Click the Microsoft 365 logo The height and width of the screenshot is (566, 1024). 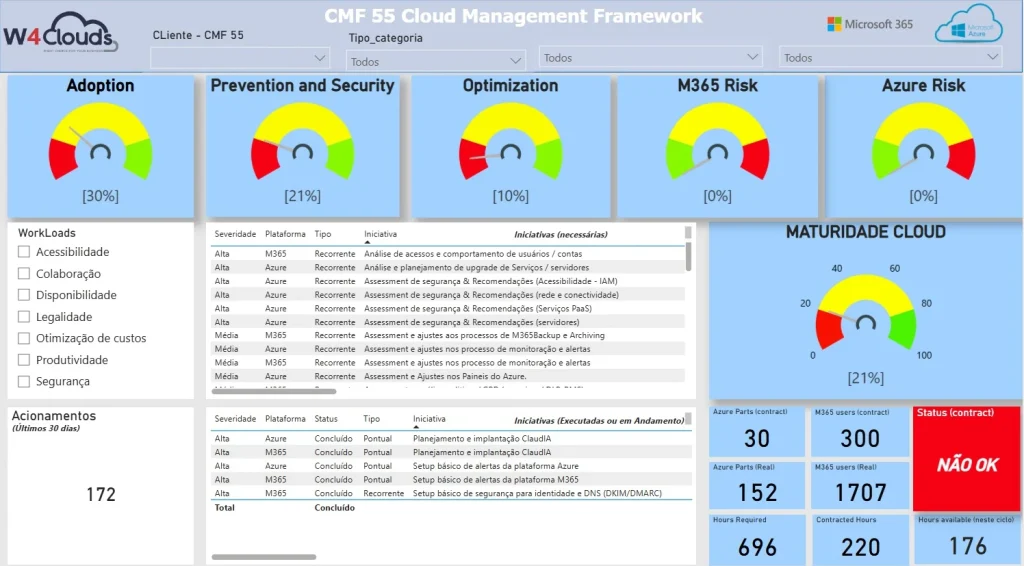[x=869, y=24]
